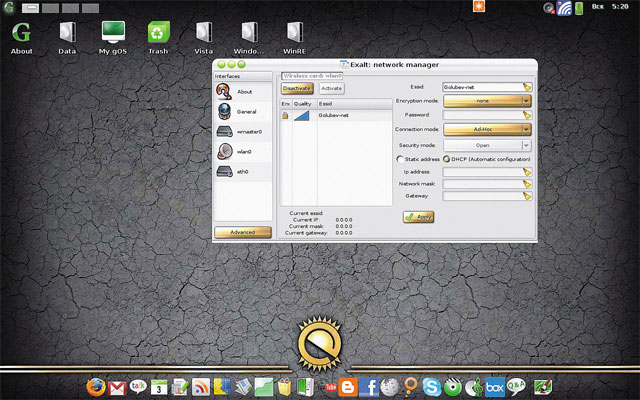Select the DHCP automatic configuration option

(447, 159)
